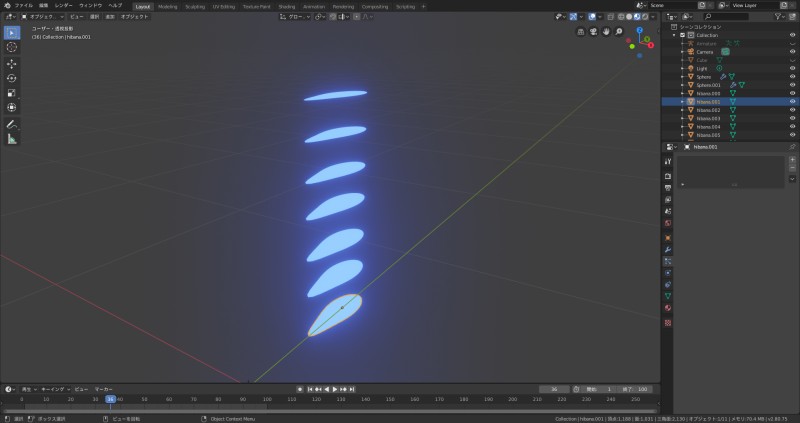The image size is (800, 423).
Task: Open the ウィンドウ (Window) menu
Action: coord(90,6)
